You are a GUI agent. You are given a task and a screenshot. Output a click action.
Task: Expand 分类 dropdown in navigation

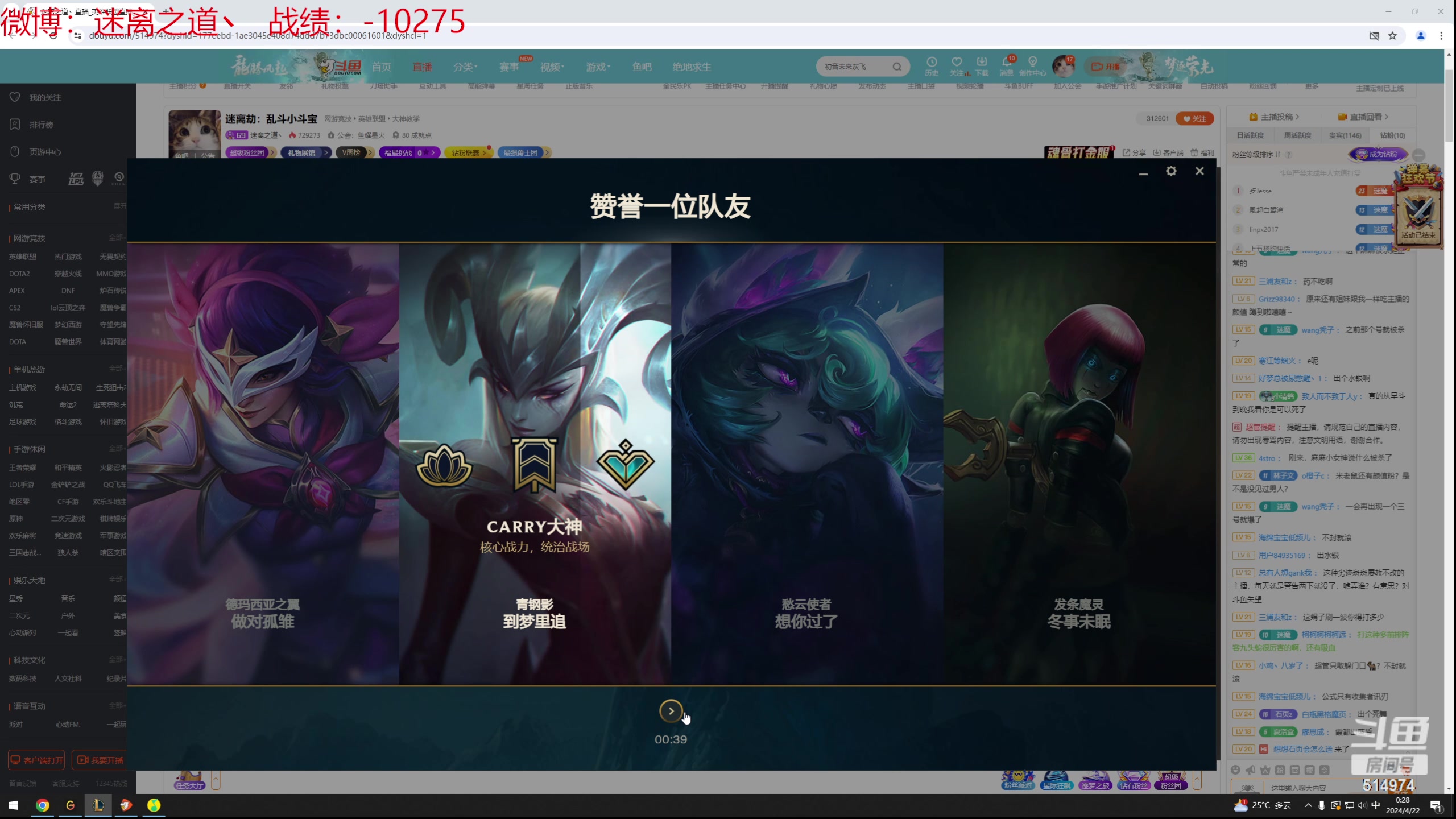coord(465,67)
